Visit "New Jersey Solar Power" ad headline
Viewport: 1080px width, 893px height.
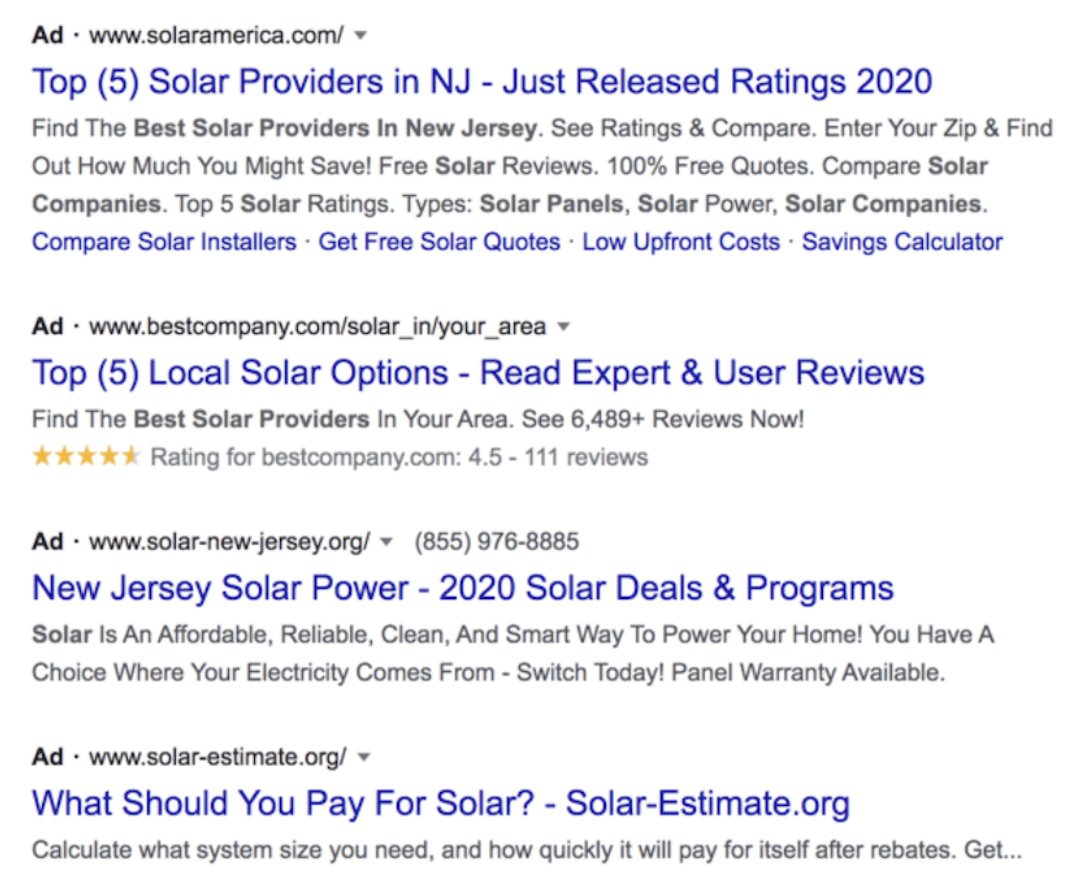click(x=463, y=588)
